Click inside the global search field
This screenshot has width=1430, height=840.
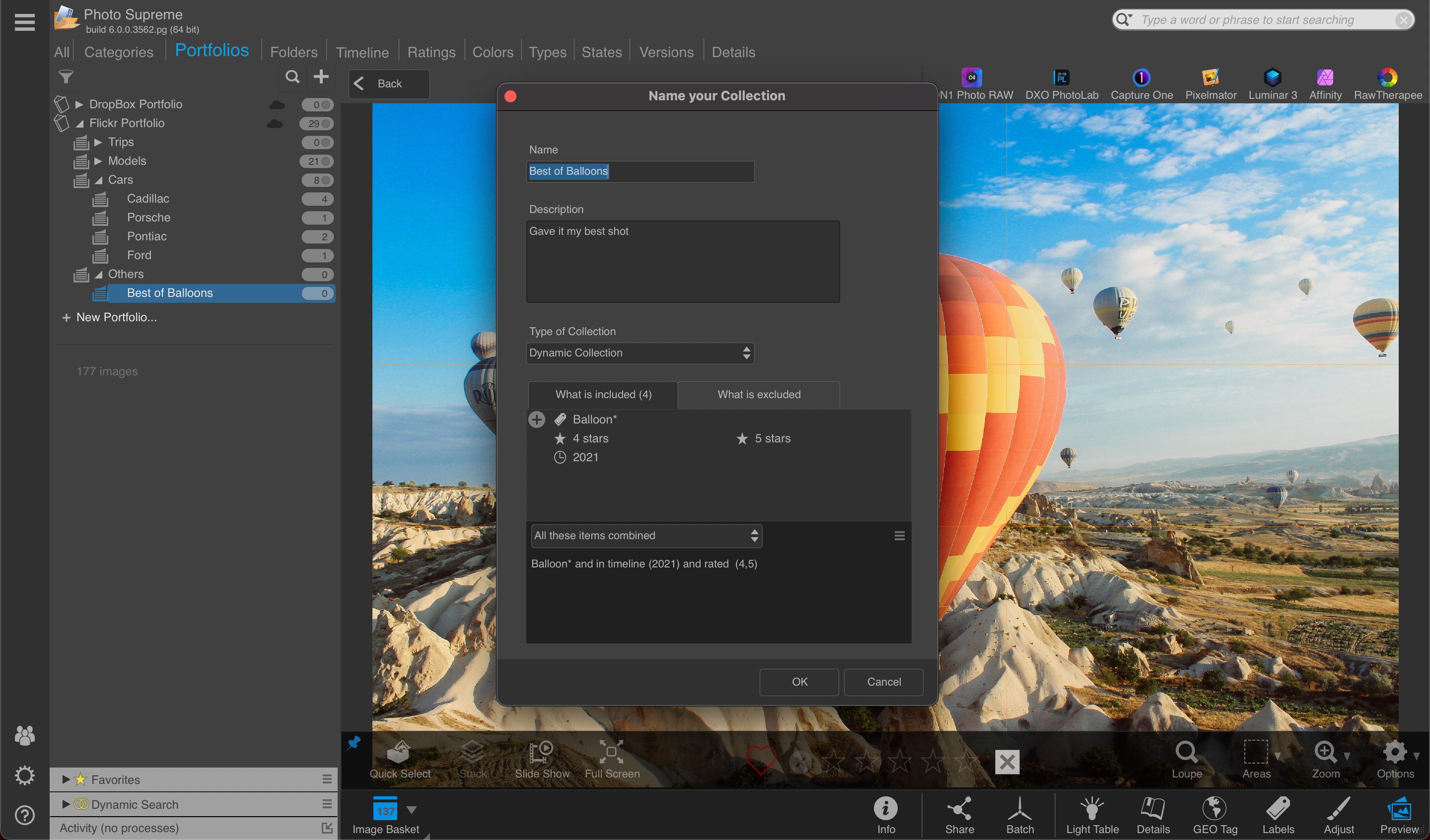(1248, 19)
